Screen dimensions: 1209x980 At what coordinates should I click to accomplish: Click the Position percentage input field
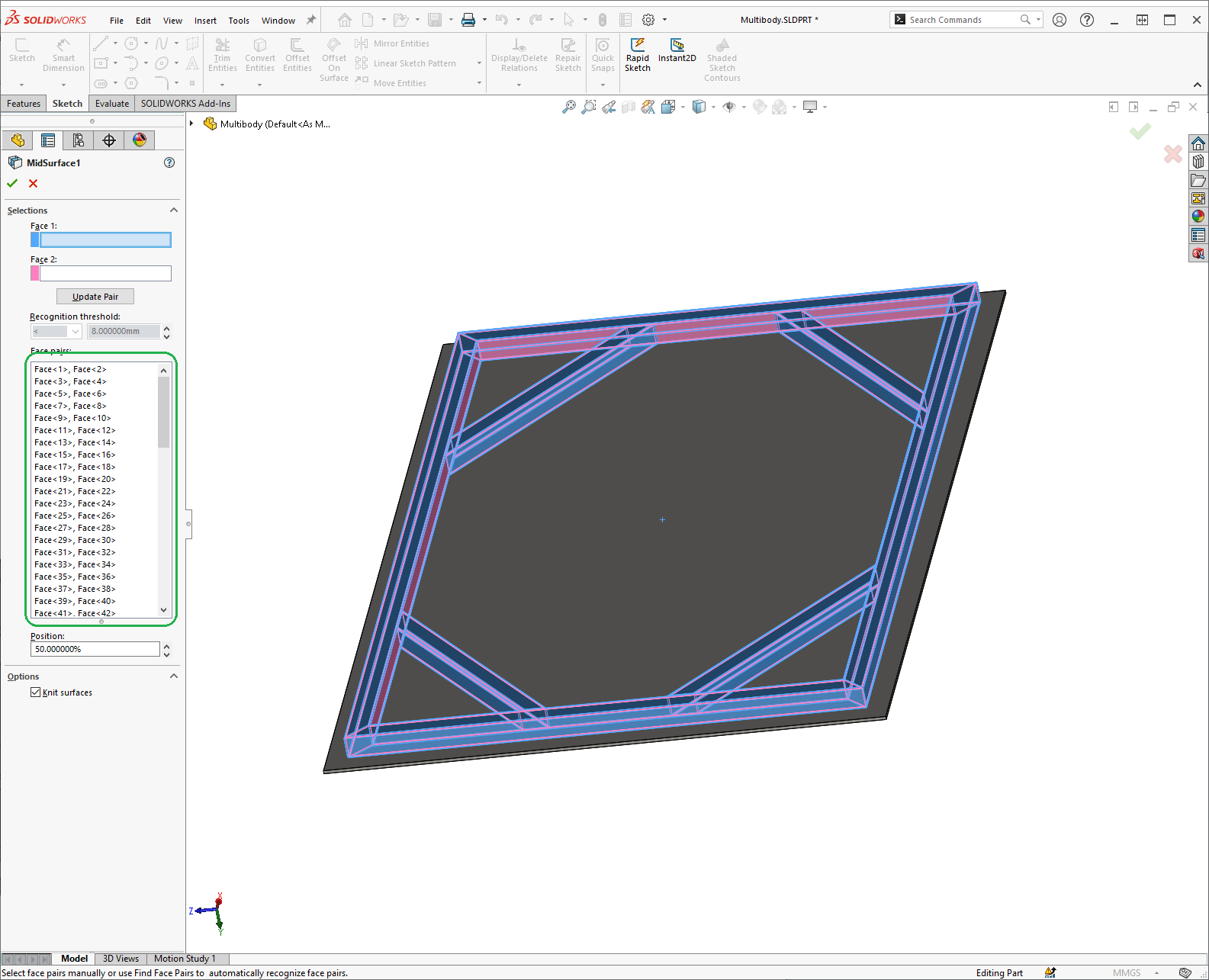pos(95,649)
